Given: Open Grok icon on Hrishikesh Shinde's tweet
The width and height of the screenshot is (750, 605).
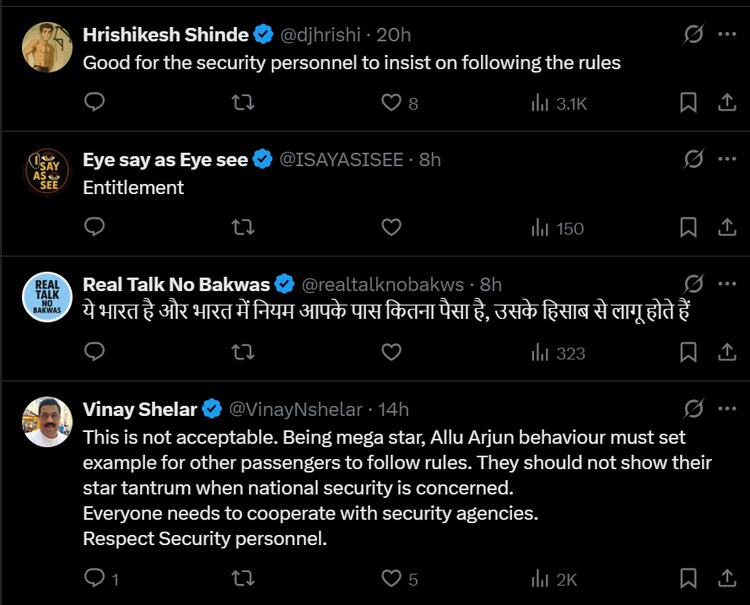Looking at the screenshot, I should coord(692,34).
